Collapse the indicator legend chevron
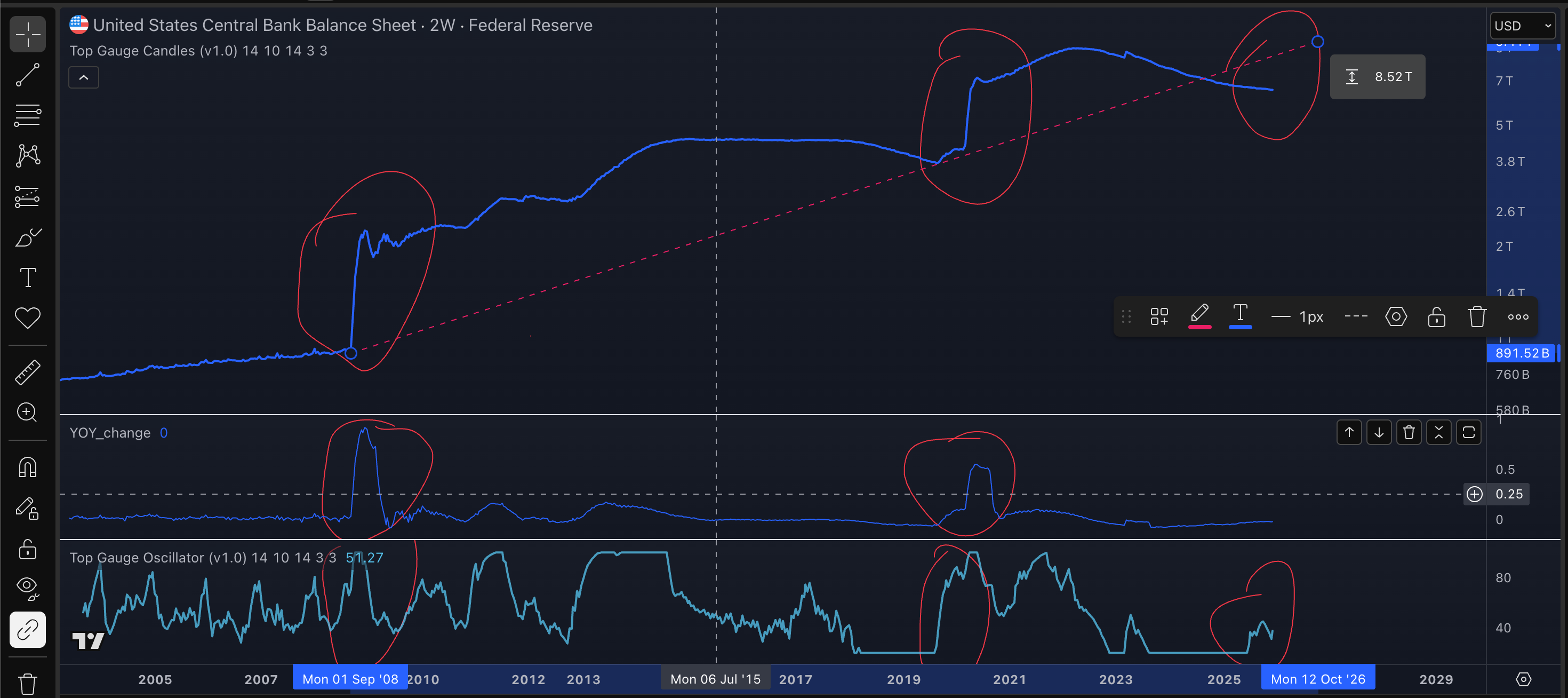The height and width of the screenshot is (698, 1568). (x=83, y=77)
